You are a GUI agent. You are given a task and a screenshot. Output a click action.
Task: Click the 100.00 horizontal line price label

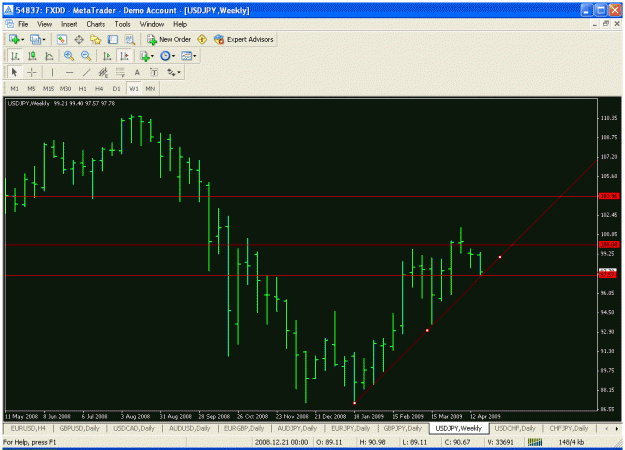tap(609, 244)
